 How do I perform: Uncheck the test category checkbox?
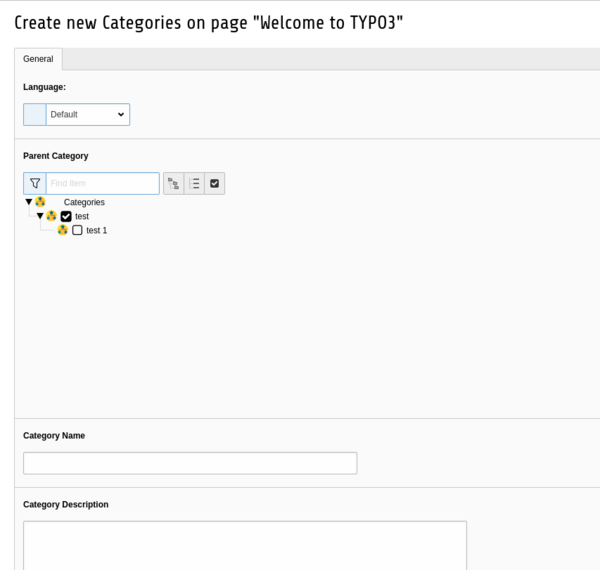(x=67, y=216)
